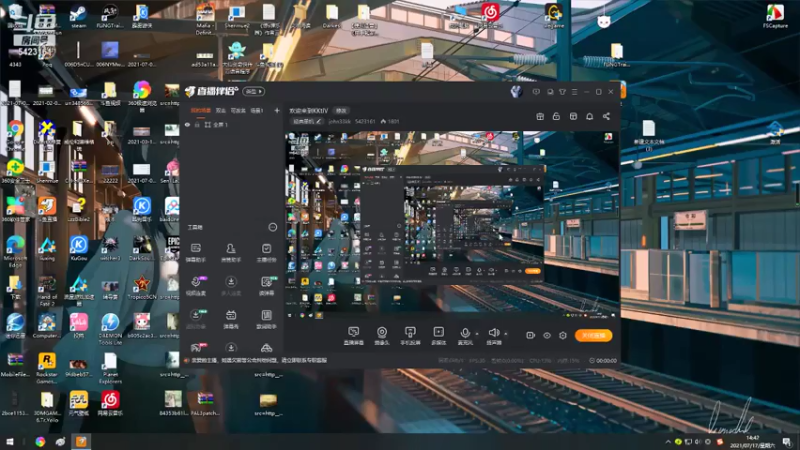Open the 弹幕秀 TV-icon tool
800x450 pixels.
pyautogui.click(x=231, y=319)
